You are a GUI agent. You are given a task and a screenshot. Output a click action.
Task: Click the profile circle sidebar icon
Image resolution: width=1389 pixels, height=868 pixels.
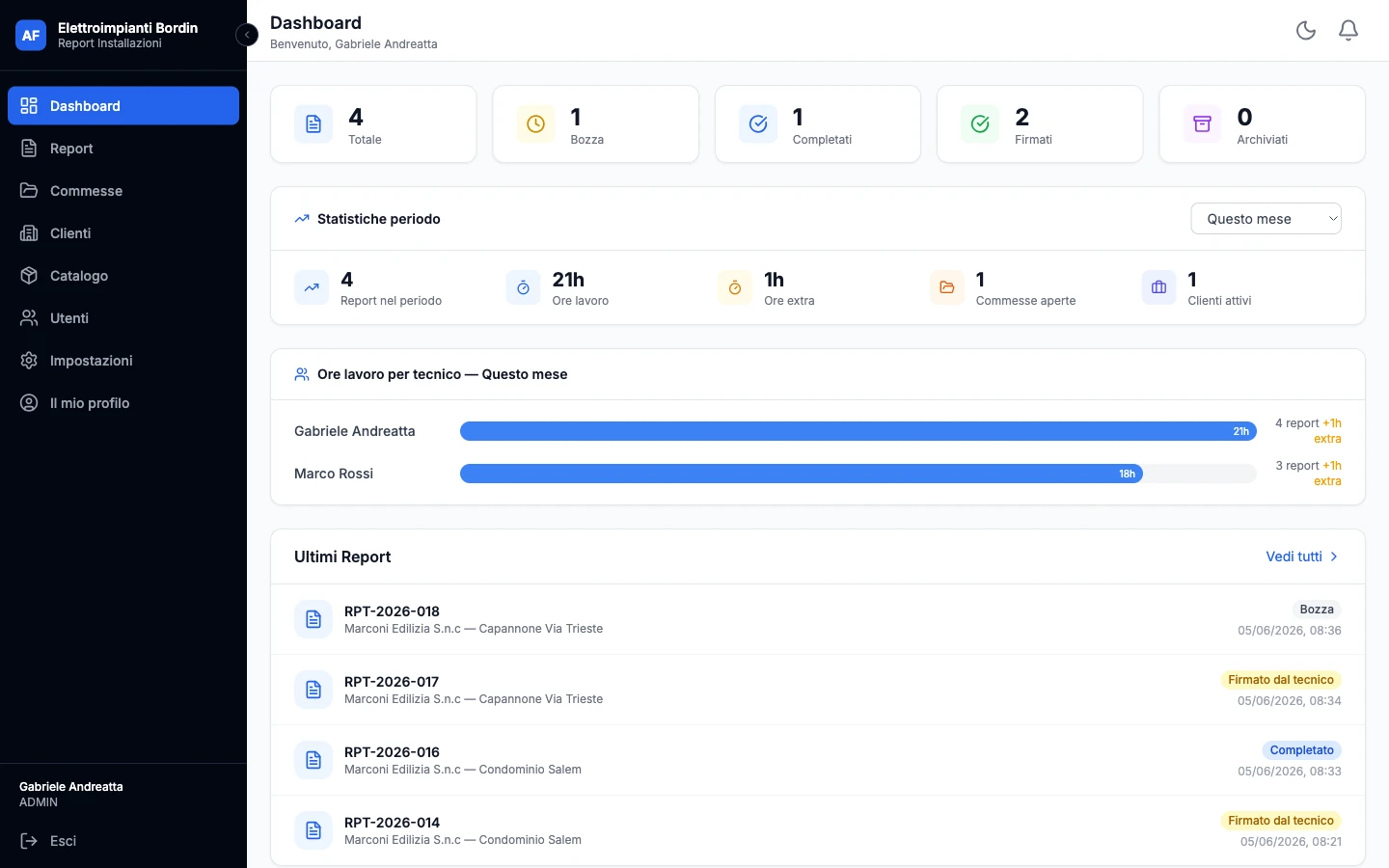[29, 403]
